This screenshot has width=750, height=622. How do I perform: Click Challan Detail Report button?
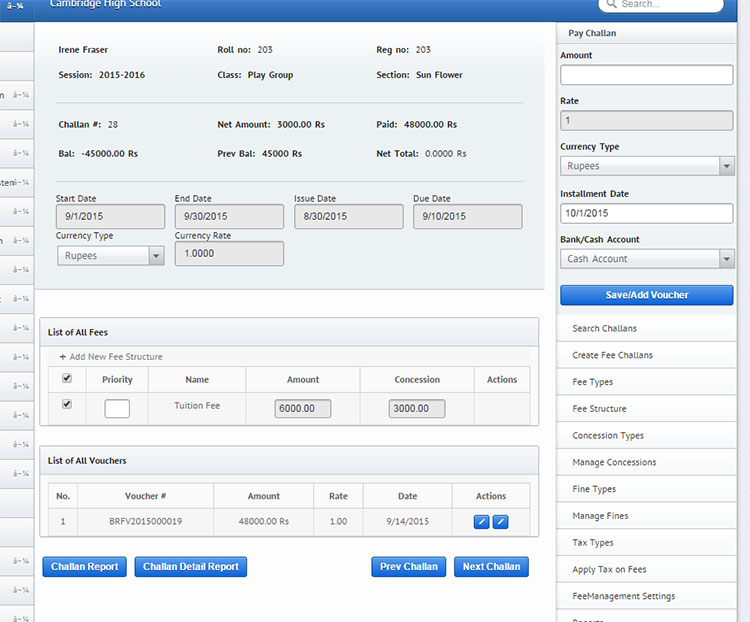[191, 566]
